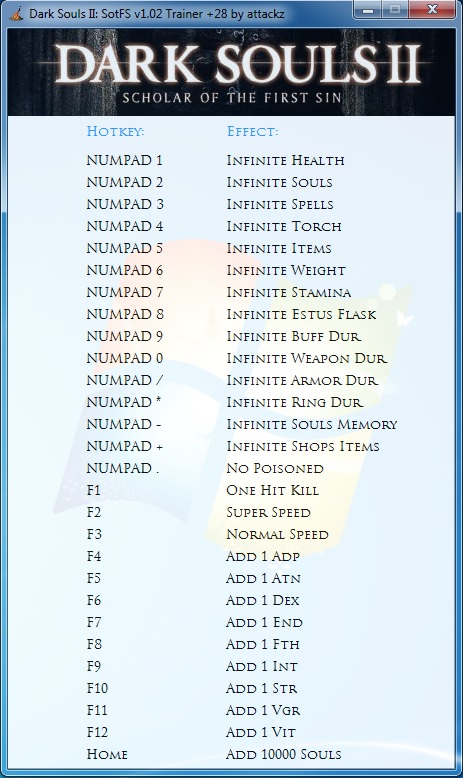Select the Super Speed effect text
Screen dimensions: 463x778
tap(268, 512)
